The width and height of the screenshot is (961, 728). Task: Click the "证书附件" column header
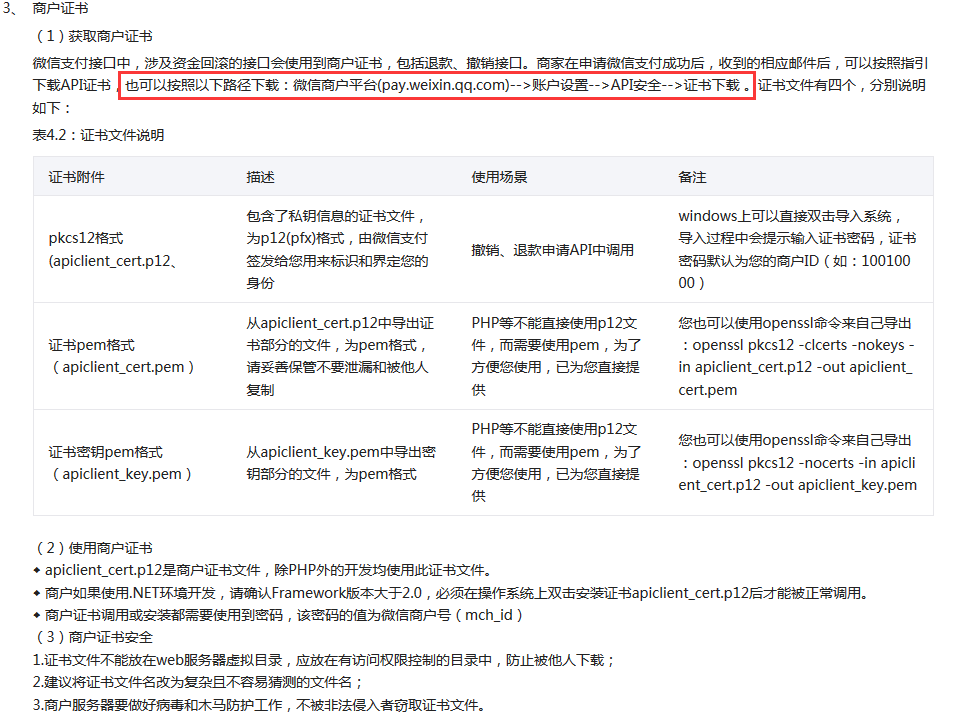coord(76,177)
